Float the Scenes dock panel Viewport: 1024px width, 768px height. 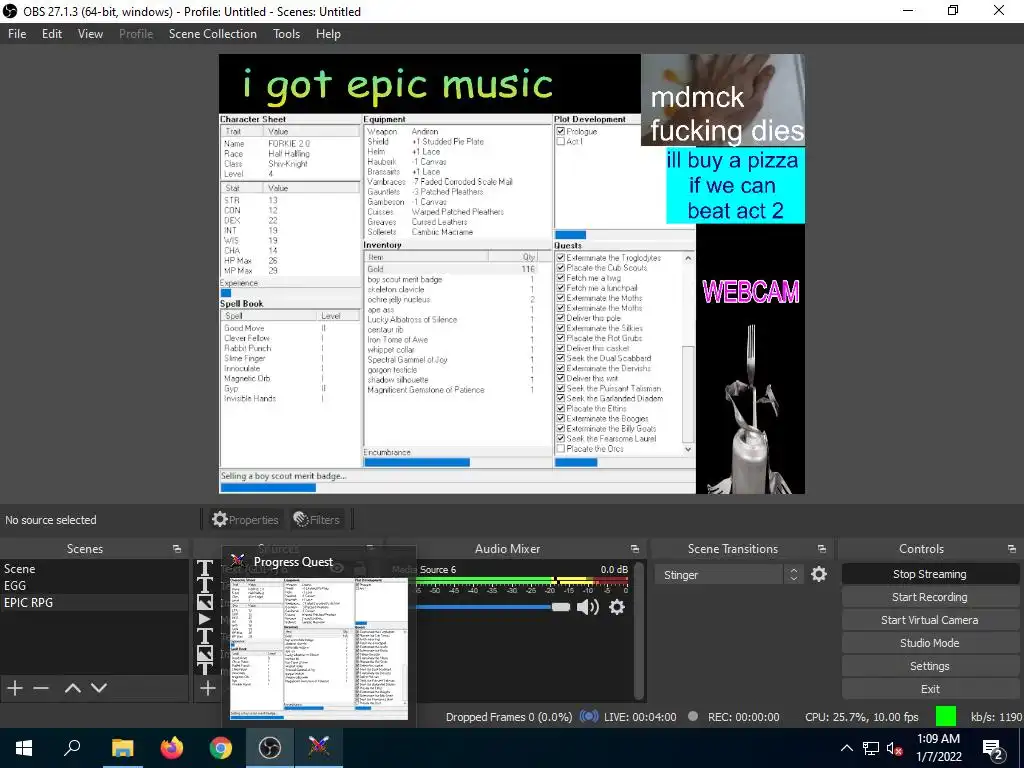pos(177,549)
